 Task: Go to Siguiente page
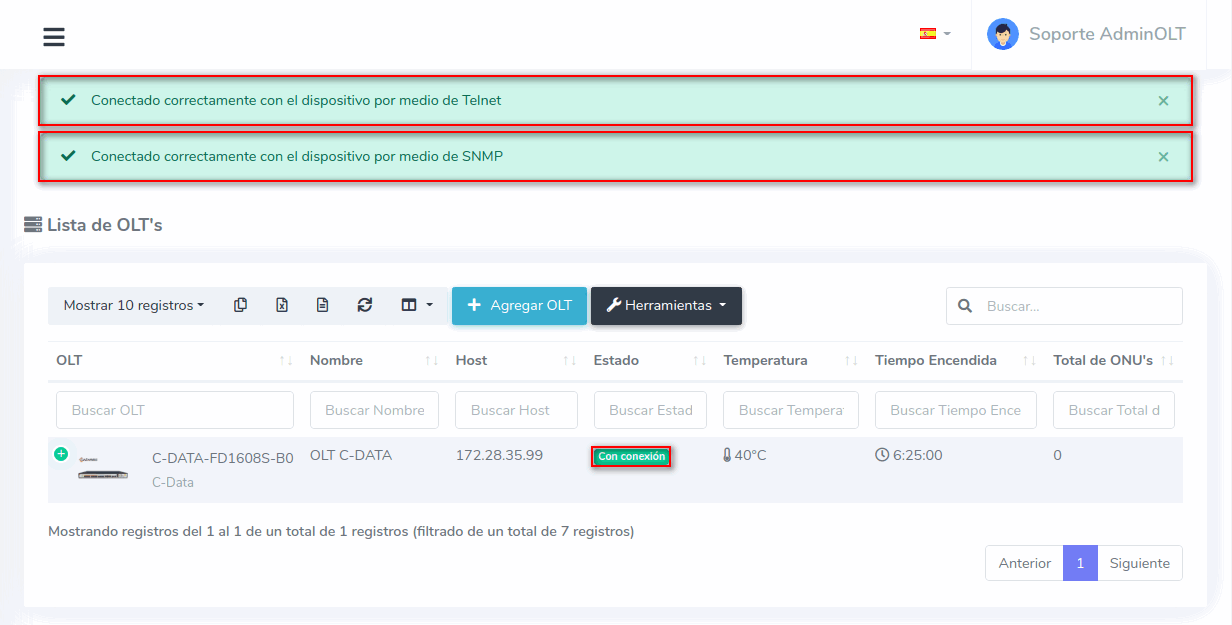tap(1139, 563)
